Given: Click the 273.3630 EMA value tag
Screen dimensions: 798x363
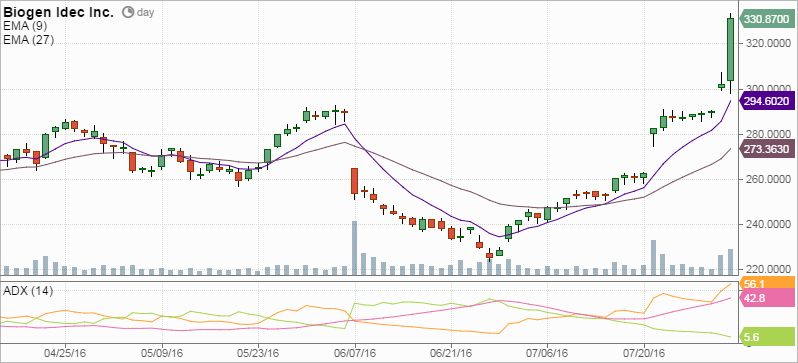Looking at the screenshot, I should (x=767, y=150).
